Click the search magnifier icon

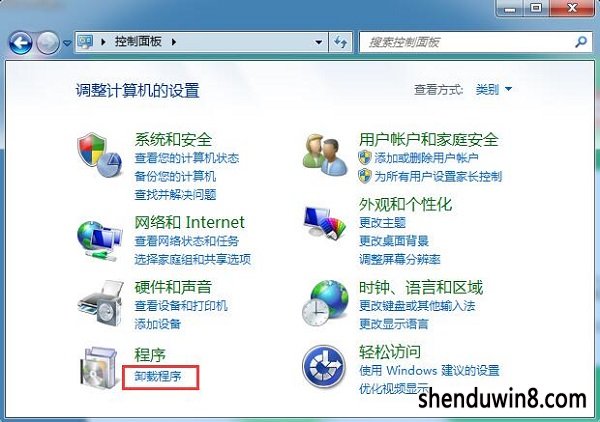click(x=581, y=42)
